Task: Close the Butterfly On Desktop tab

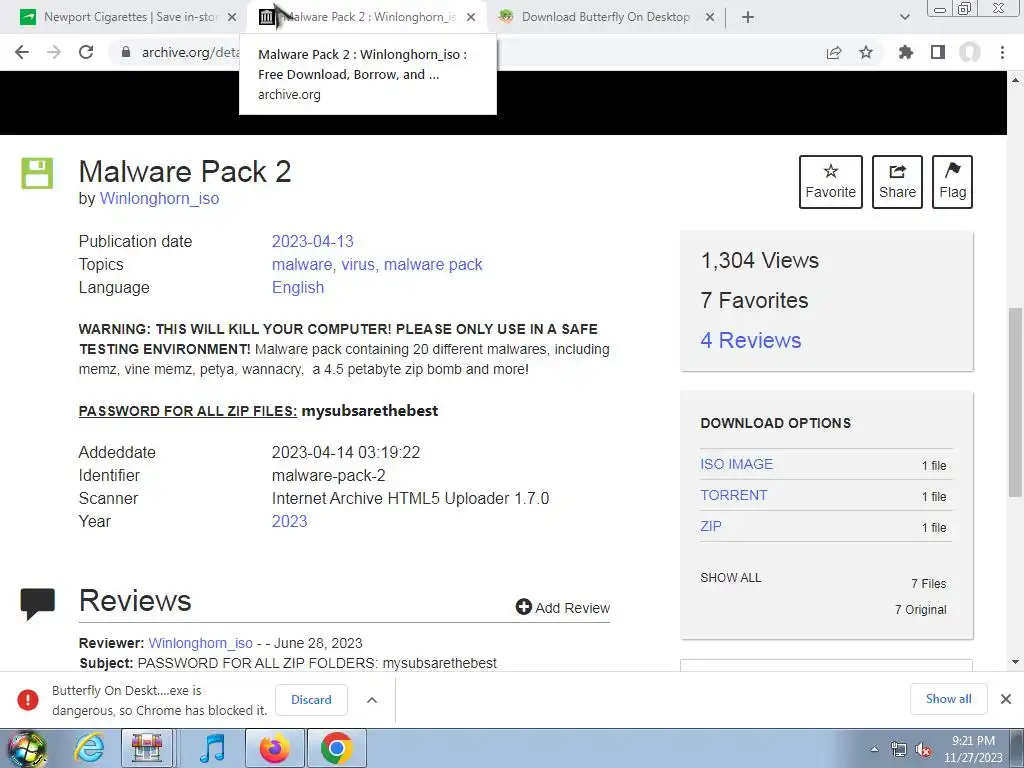Action: [x=710, y=18]
